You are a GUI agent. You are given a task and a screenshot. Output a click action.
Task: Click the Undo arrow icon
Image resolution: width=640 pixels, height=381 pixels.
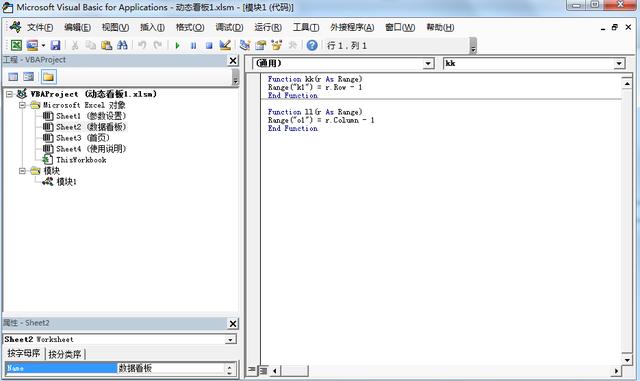(142, 45)
